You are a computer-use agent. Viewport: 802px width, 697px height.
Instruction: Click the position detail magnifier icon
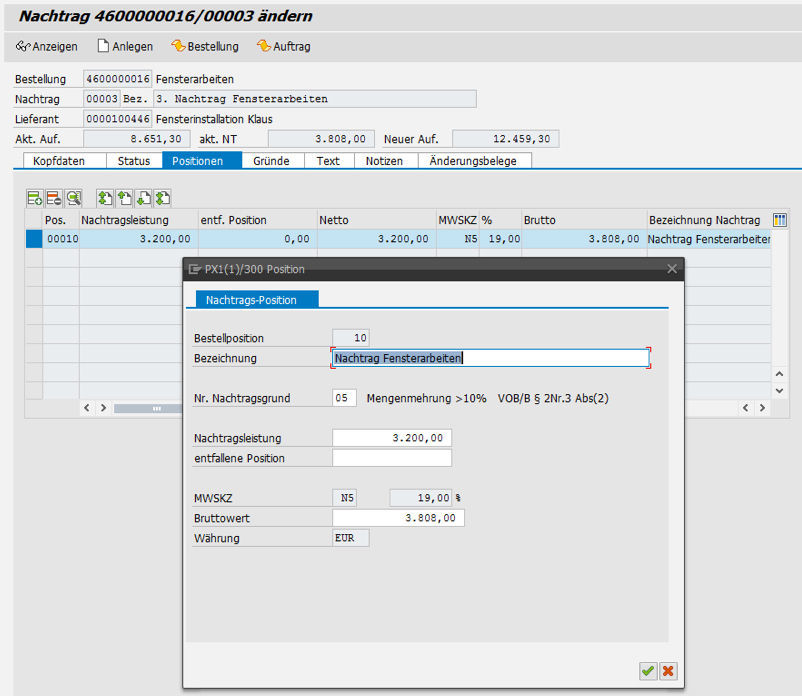[74, 198]
